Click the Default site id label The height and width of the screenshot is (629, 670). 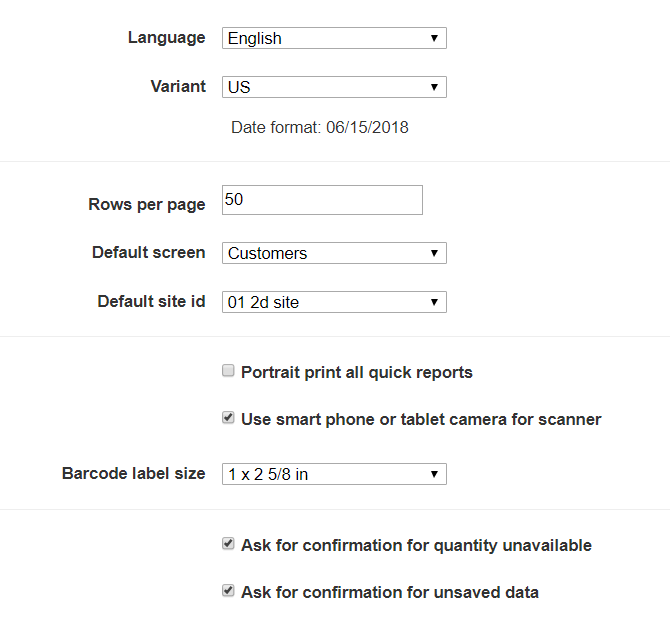(152, 301)
